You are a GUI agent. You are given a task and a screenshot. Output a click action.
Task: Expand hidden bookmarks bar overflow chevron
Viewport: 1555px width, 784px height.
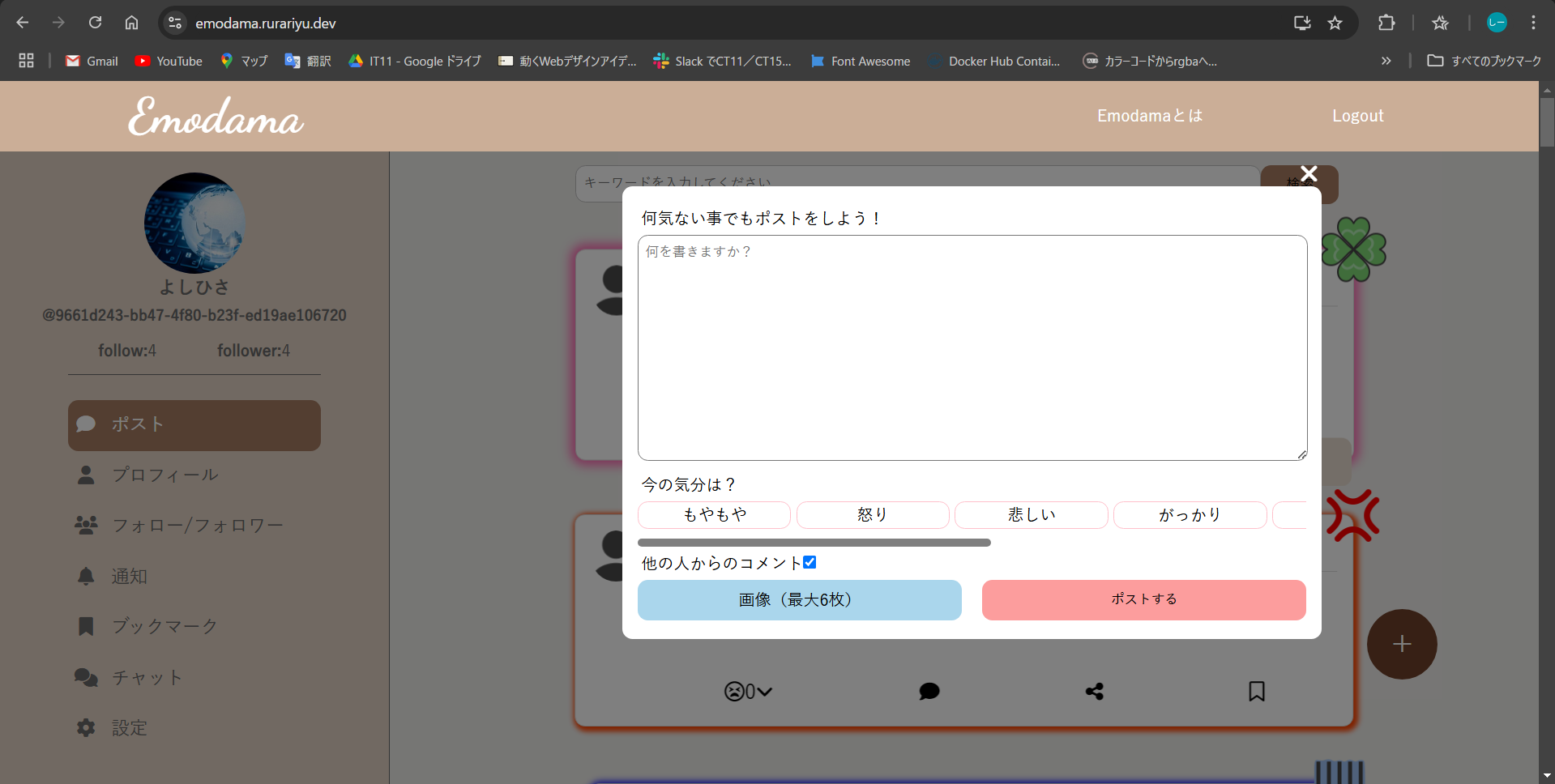[x=1386, y=61]
